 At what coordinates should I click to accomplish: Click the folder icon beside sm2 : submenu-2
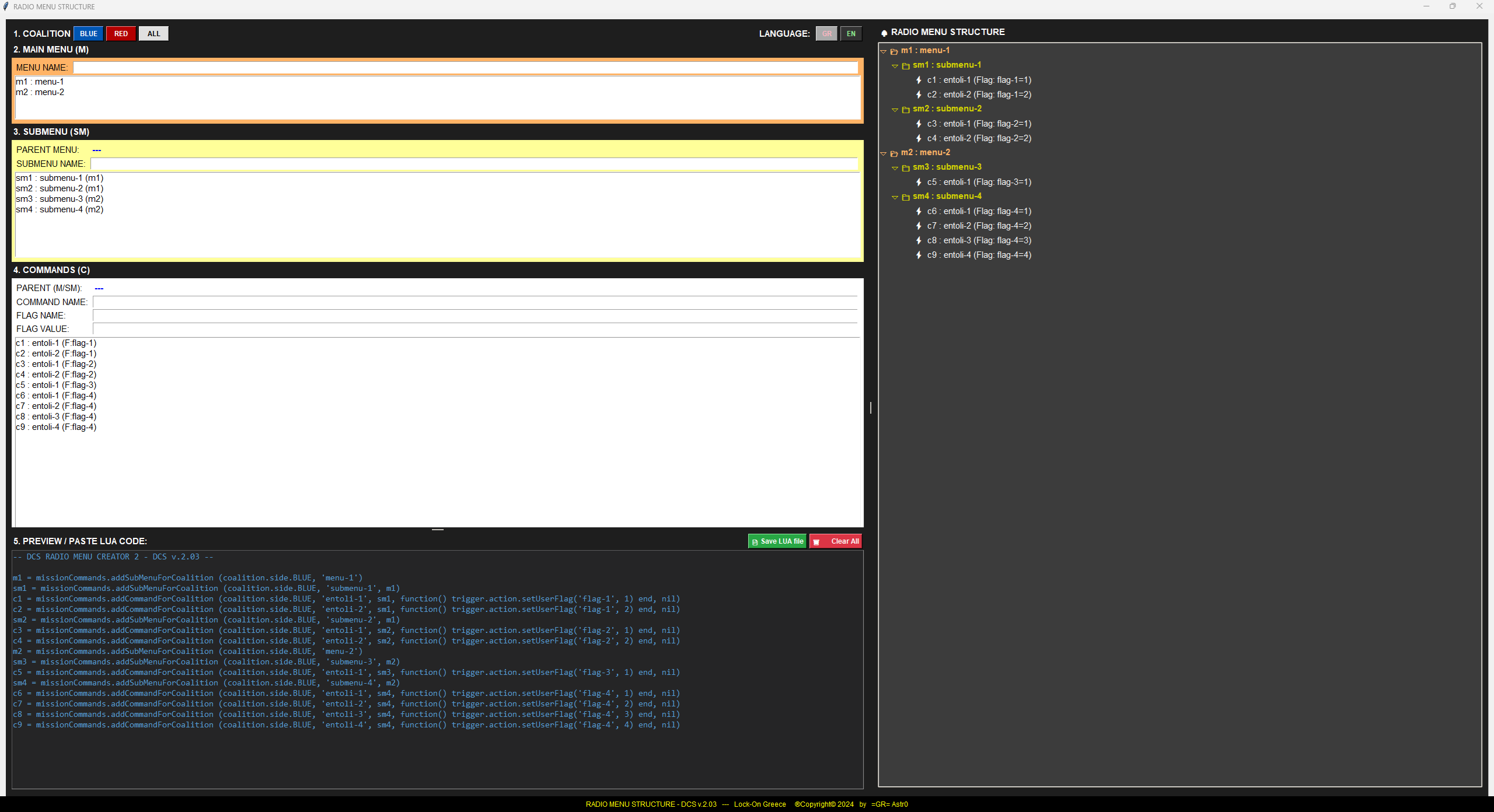905,109
